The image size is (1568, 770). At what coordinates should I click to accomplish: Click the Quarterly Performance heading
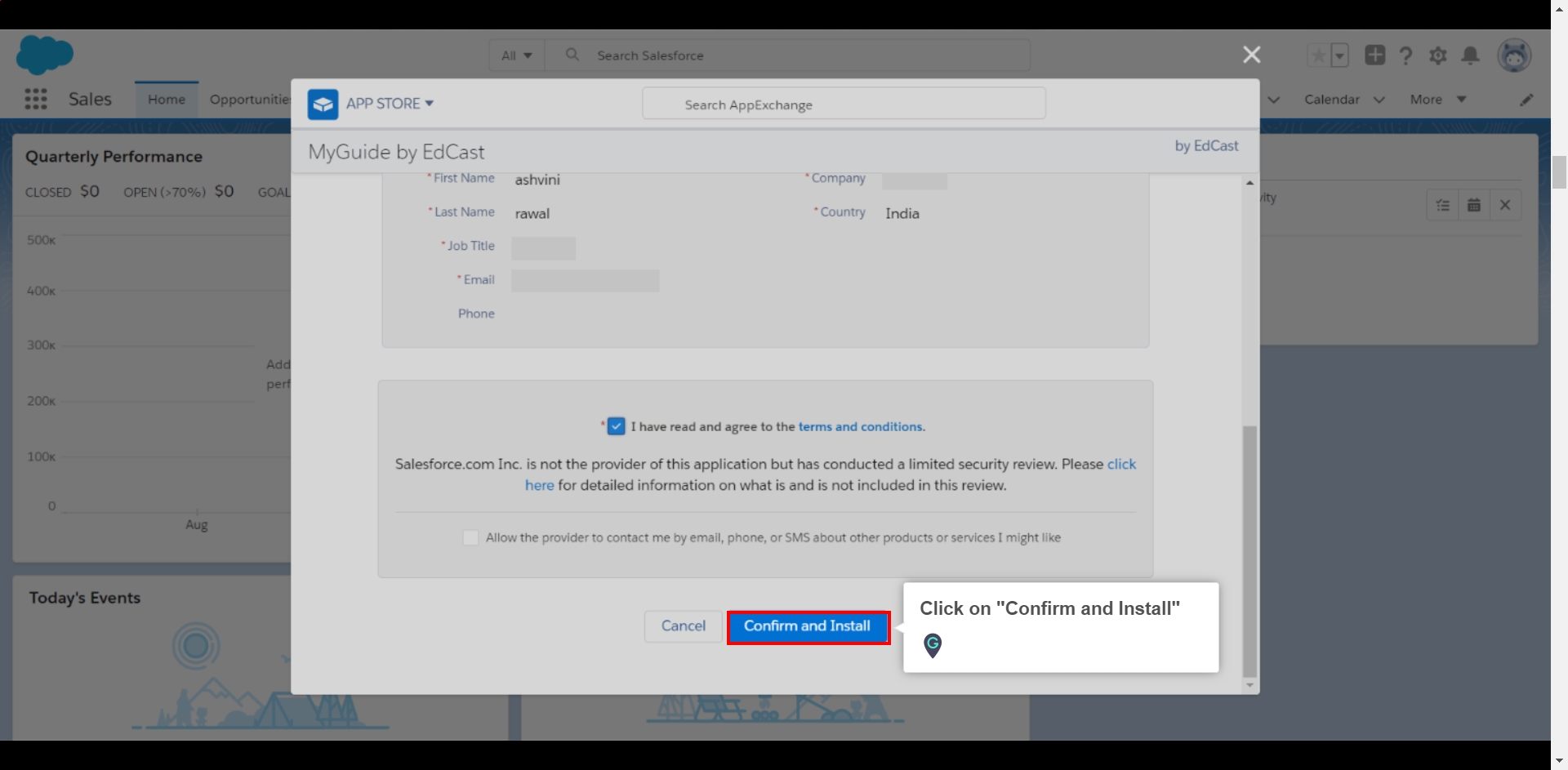pos(114,157)
